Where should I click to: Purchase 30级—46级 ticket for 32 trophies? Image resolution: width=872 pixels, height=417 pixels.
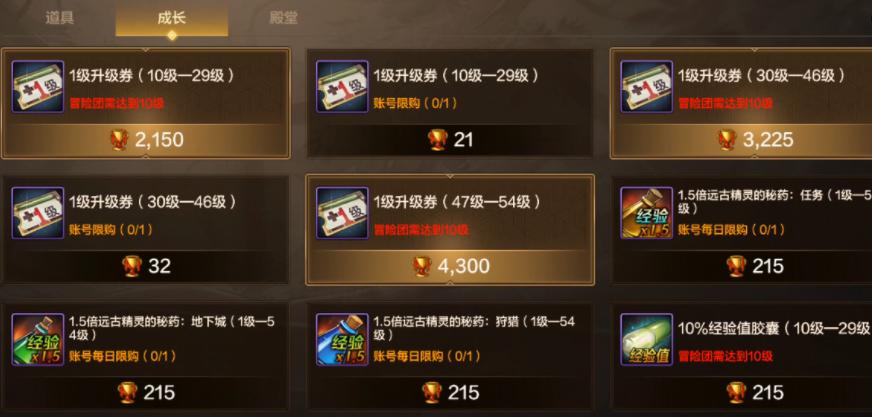point(146,266)
